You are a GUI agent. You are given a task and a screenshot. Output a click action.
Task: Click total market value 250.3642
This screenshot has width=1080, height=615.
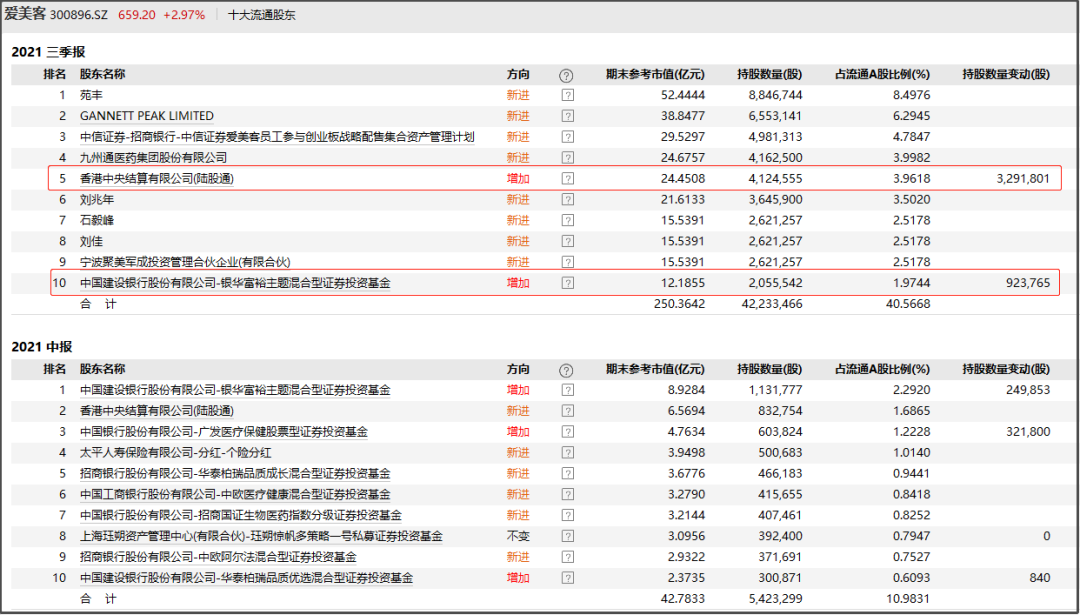[680, 304]
